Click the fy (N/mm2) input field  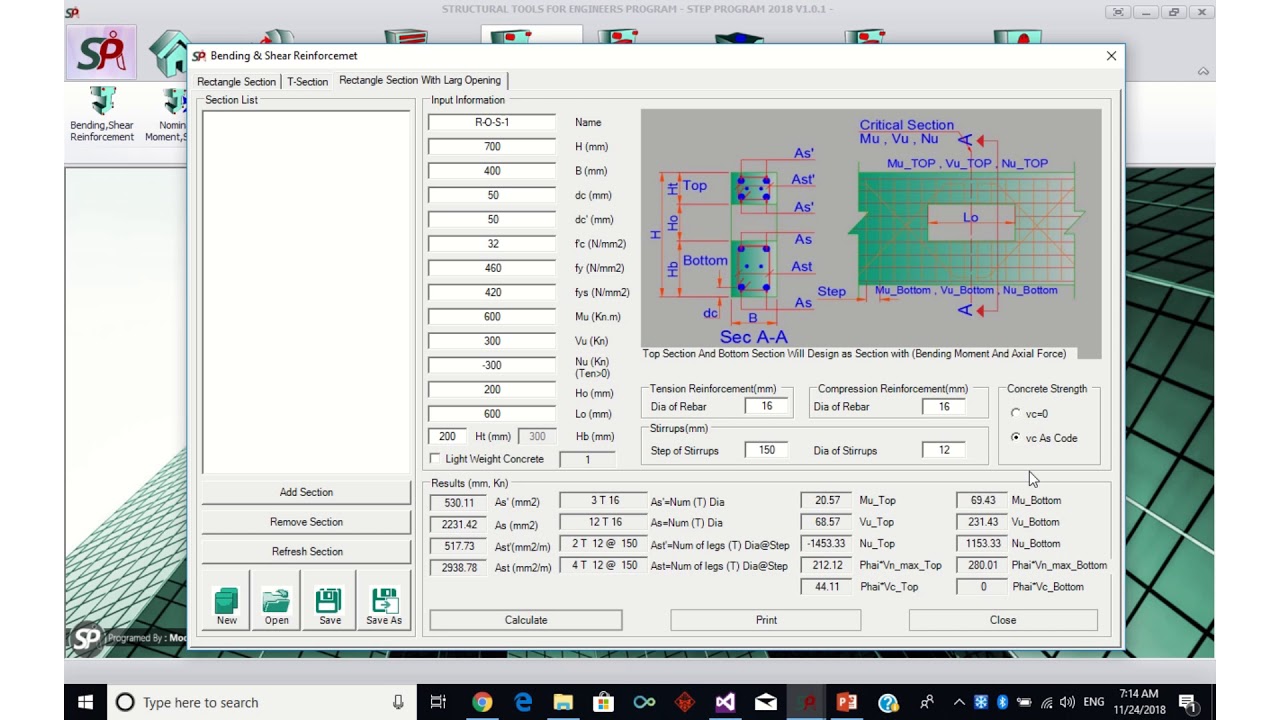pos(492,268)
